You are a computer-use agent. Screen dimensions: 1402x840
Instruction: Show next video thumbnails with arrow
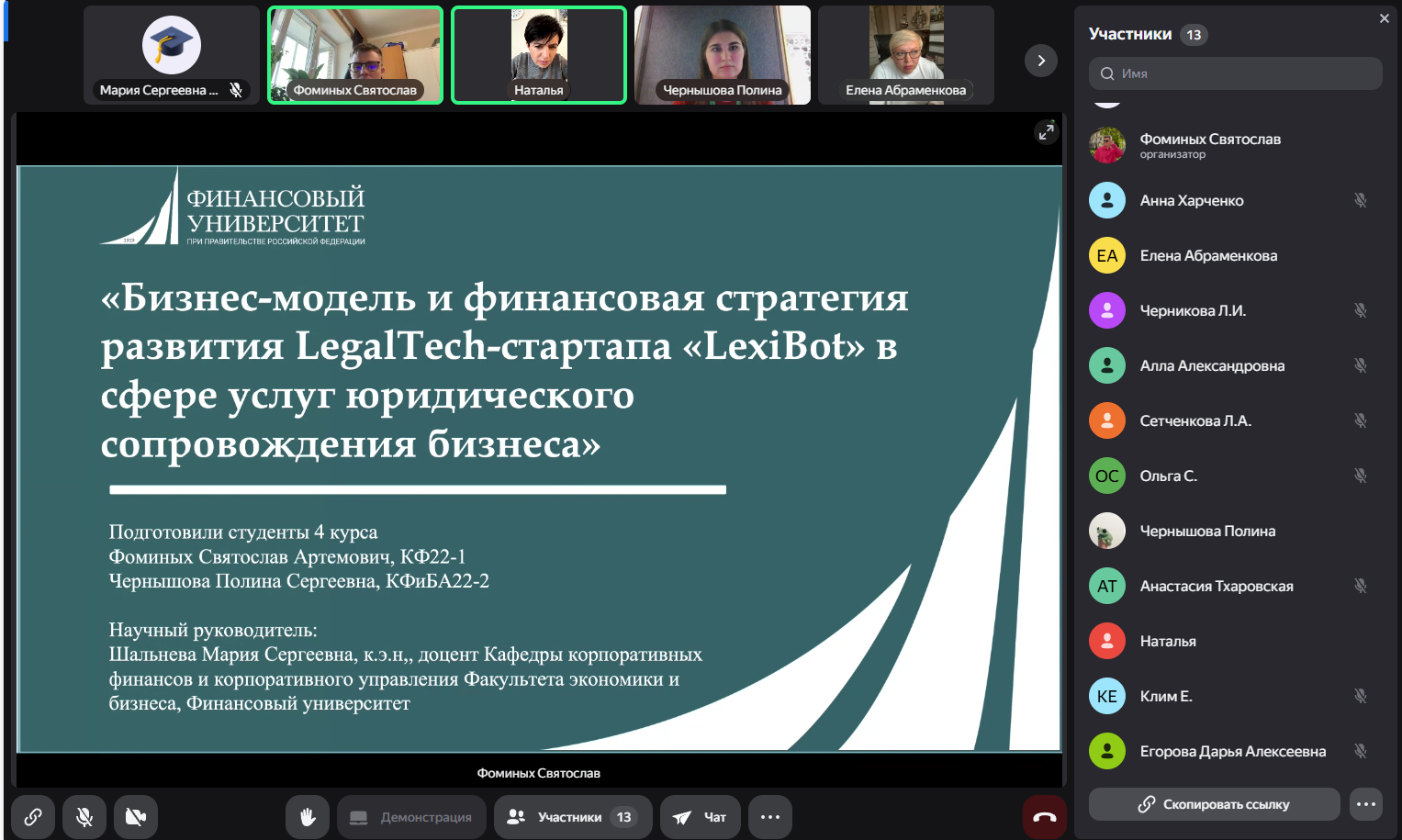point(1040,61)
